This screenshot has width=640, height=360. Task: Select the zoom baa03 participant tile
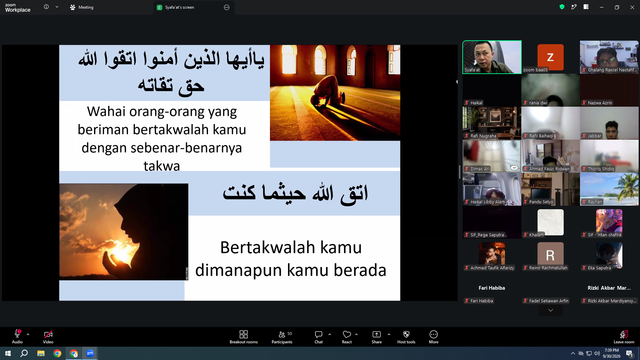coord(550,57)
